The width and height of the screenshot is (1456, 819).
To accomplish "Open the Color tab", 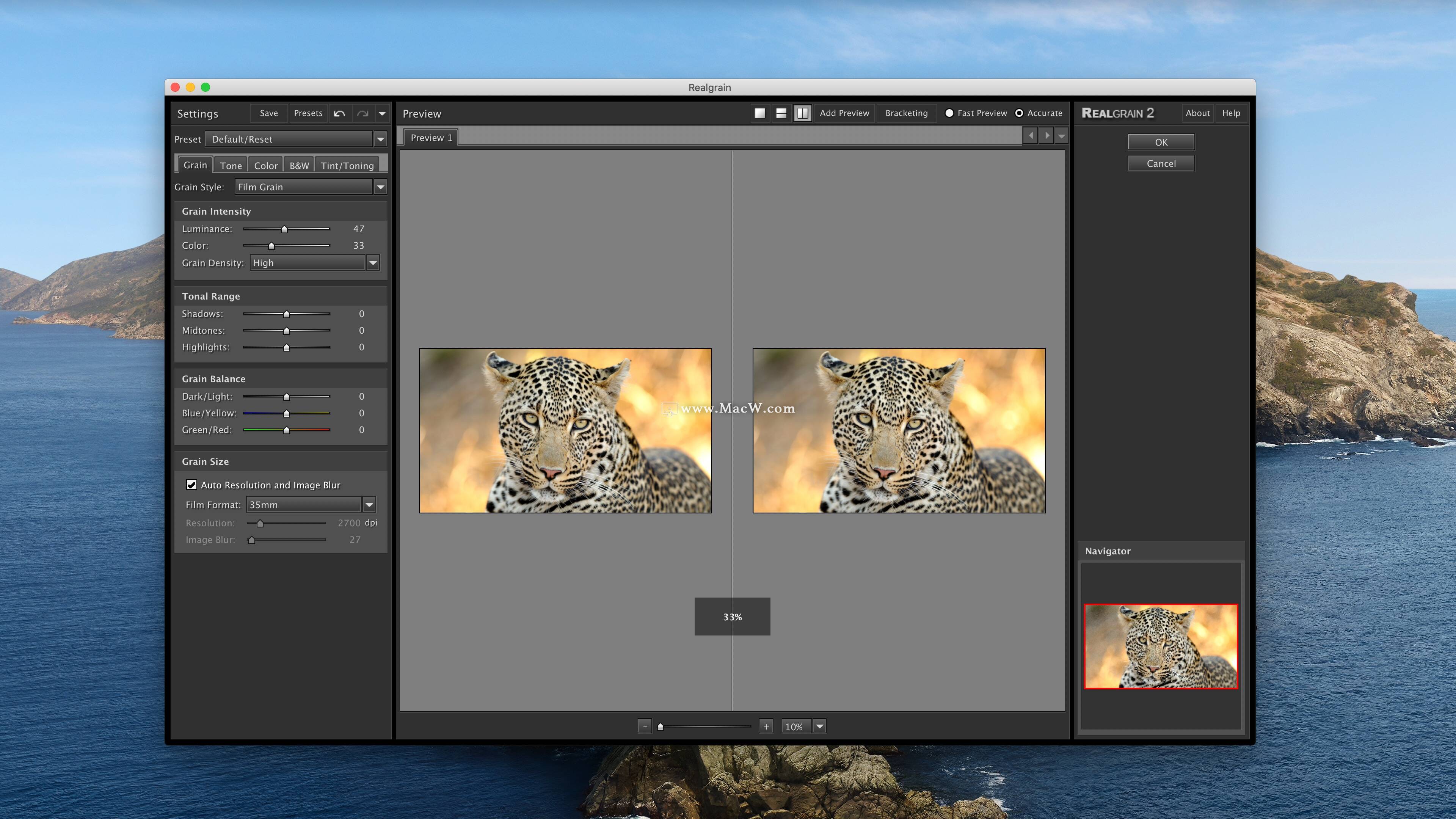I will click(x=266, y=166).
